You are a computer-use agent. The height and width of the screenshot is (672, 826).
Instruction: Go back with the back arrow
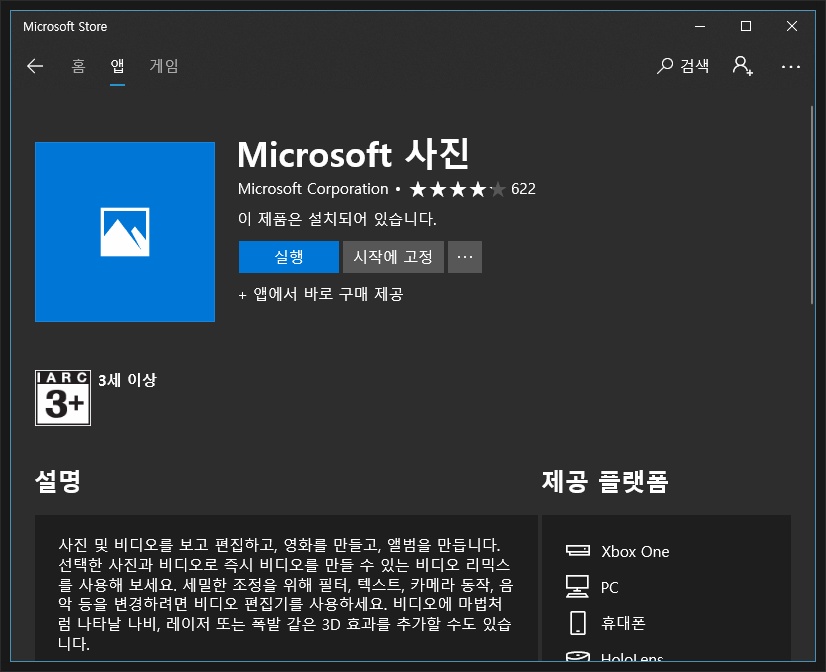(x=35, y=66)
